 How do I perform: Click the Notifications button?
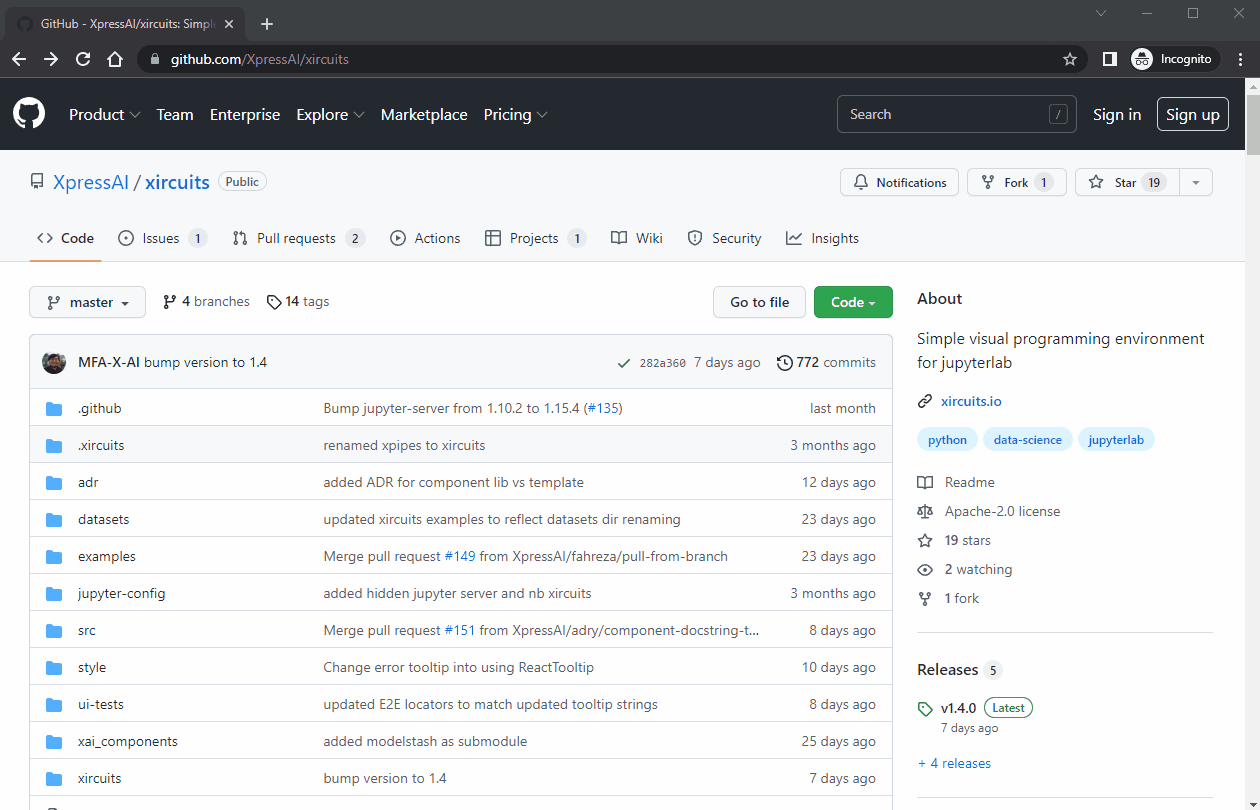[x=899, y=182]
